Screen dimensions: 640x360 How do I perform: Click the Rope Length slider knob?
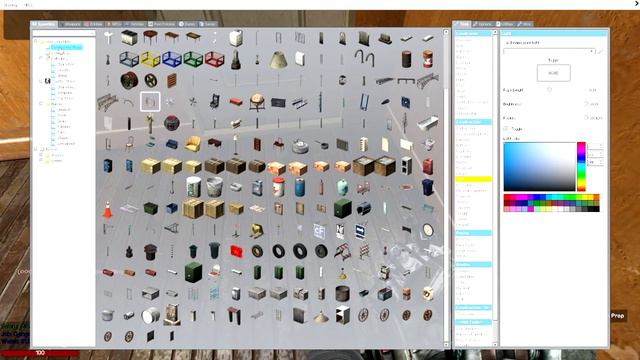coord(549,89)
